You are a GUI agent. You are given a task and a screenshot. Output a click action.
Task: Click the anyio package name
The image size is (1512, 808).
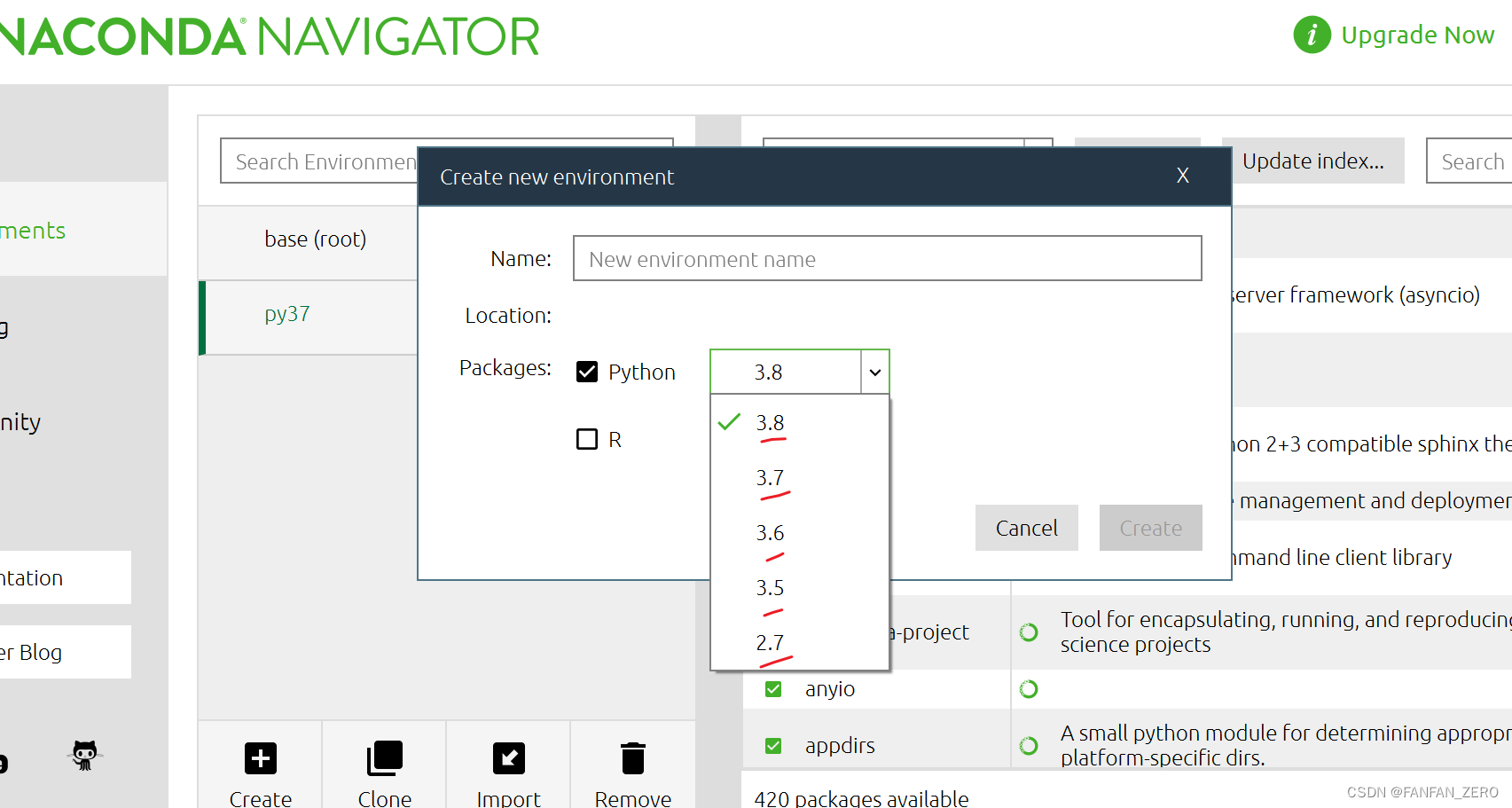tap(830, 689)
